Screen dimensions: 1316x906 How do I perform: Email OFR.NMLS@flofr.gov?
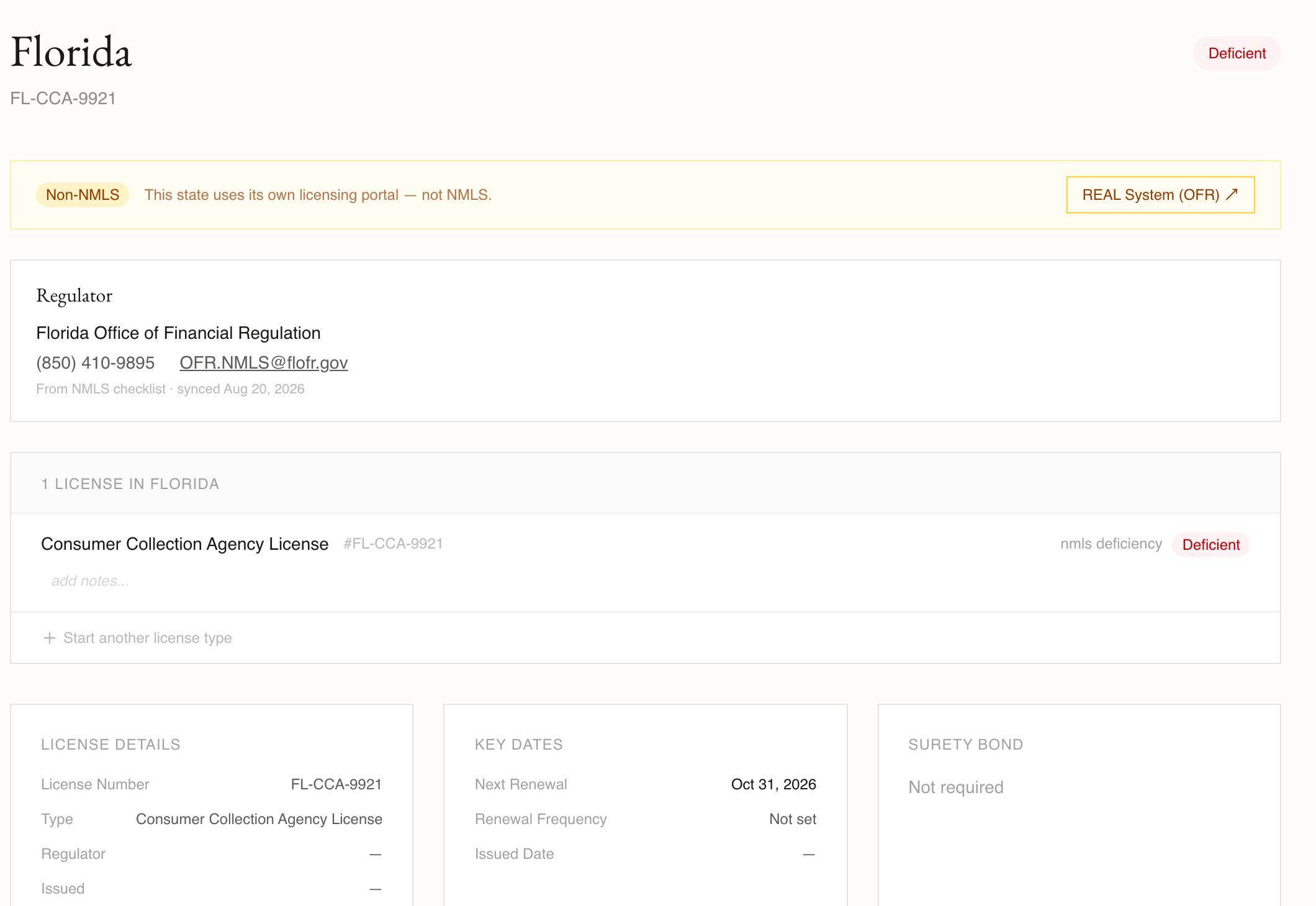point(264,362)
